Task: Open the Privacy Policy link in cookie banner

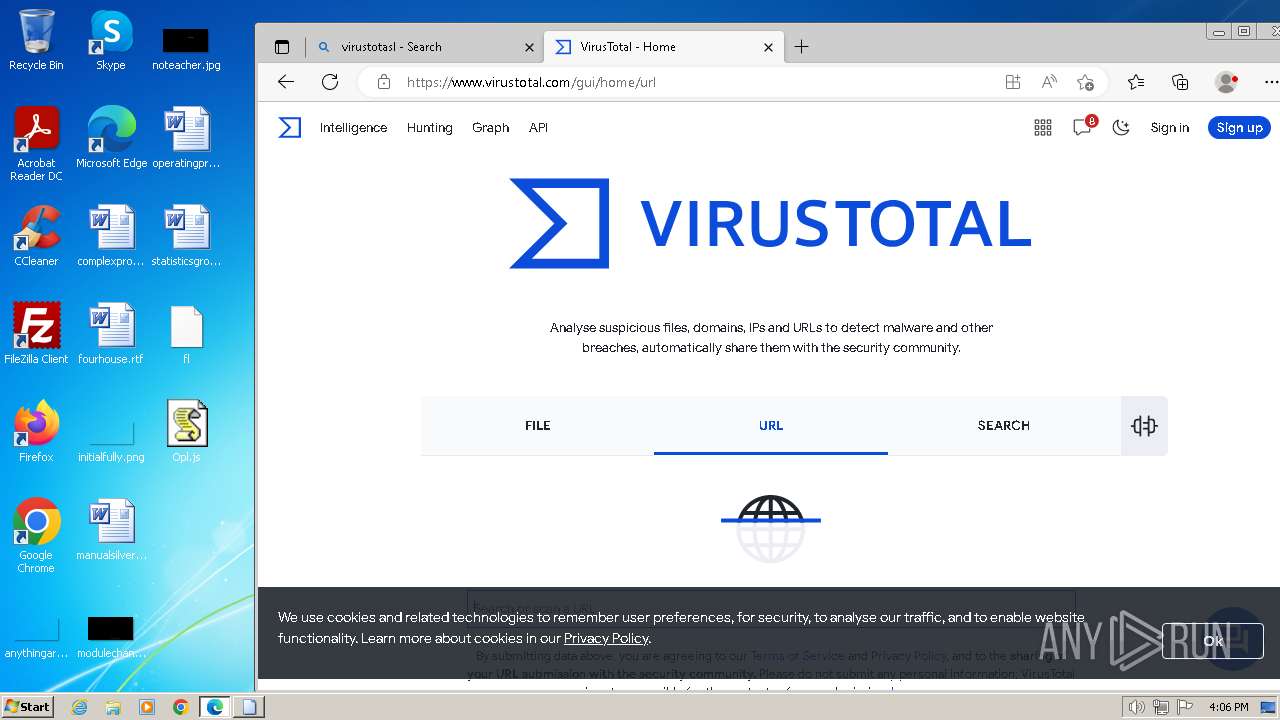Action: (x=606, y=638)
